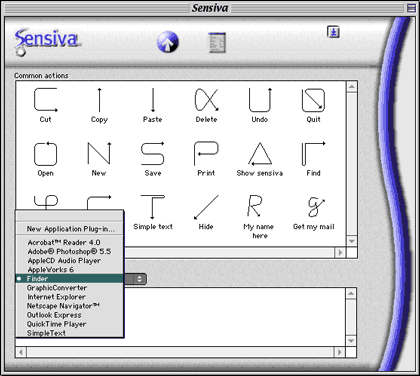Click up arrow of lower panel scrollbar

click(x=351, y=293)
